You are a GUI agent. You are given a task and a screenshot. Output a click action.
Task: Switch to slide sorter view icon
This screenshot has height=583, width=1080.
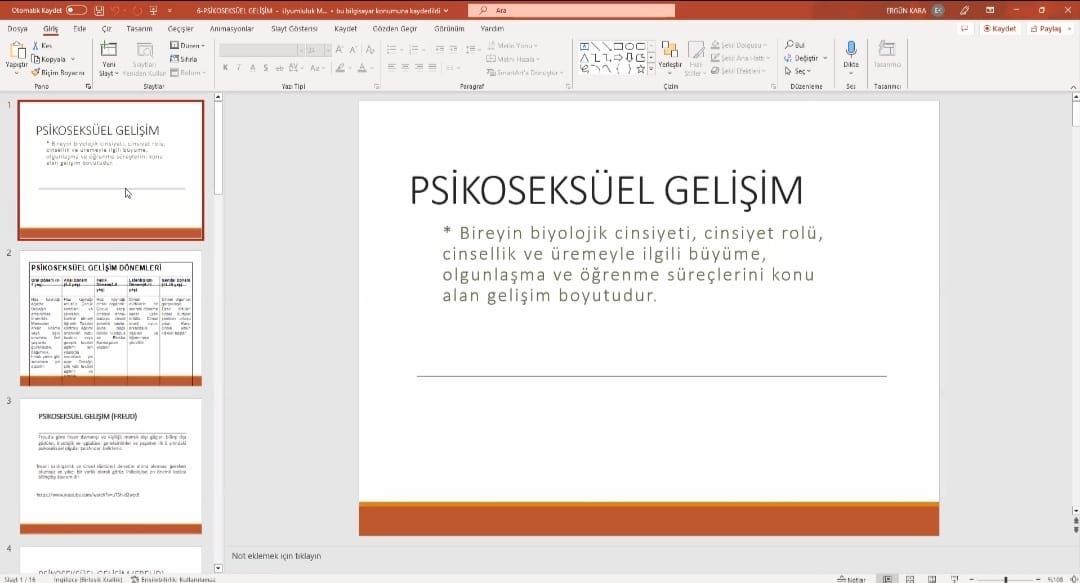coord(910,579)
